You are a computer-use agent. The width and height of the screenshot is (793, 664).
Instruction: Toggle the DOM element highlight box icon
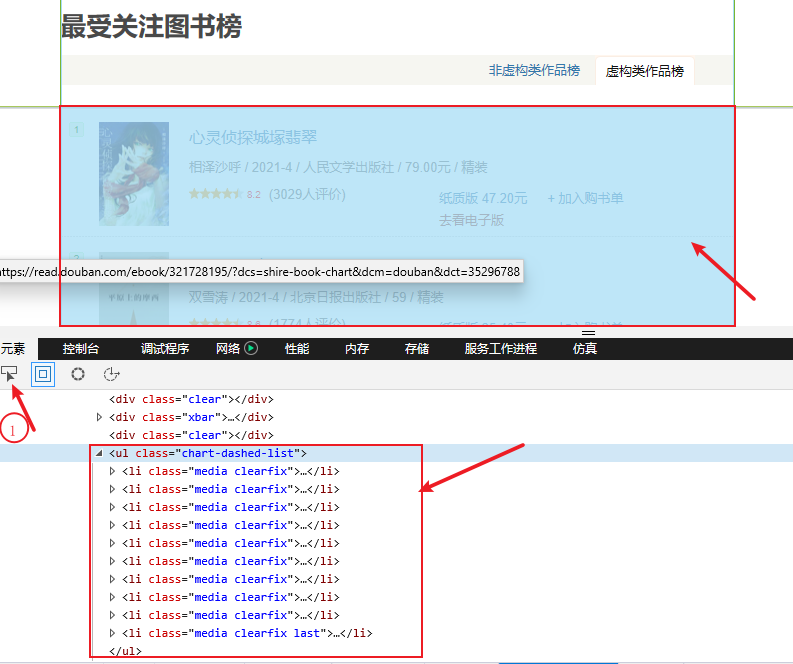pyautogui.click(x=43, y=374)
